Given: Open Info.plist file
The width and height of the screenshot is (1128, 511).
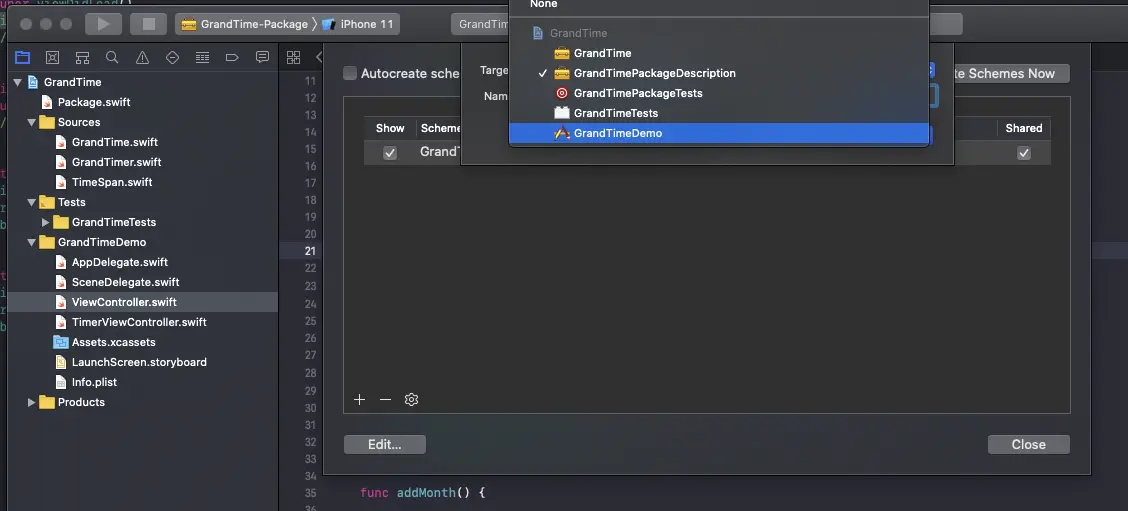Looking at the screenshot, I should click(94, 382).
